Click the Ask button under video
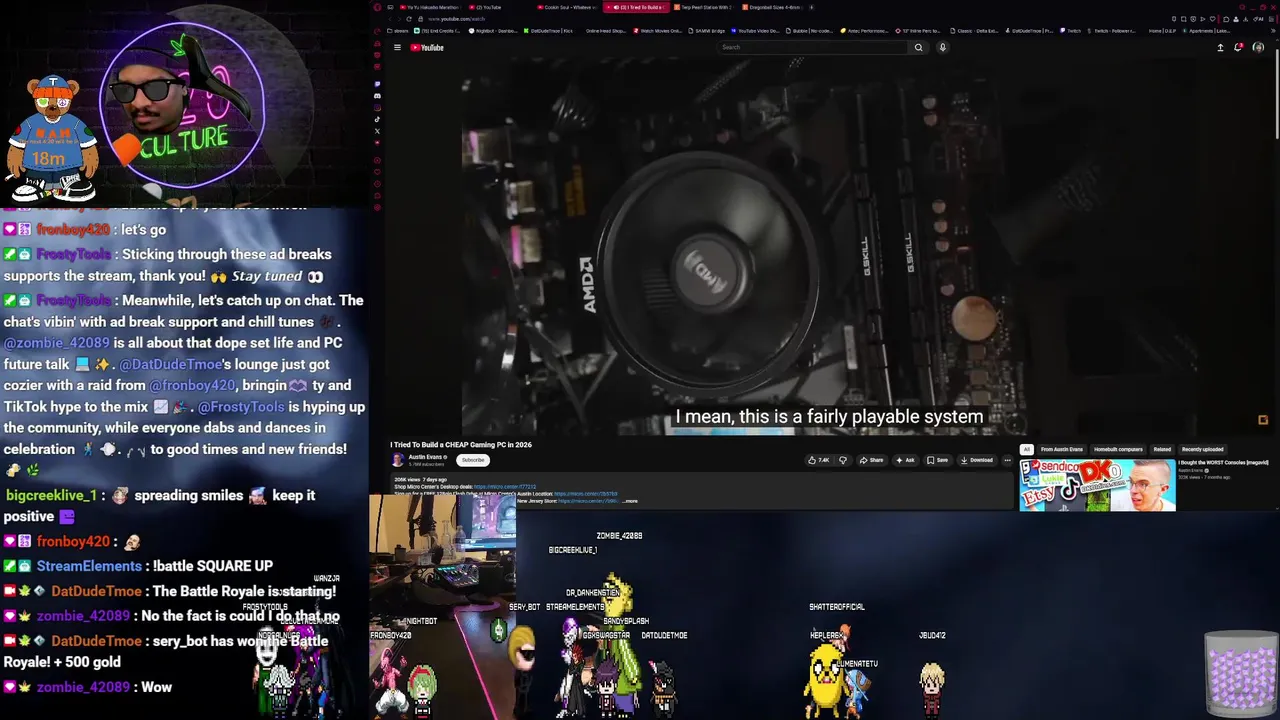This screenshot has height=720, width=1280. tap(904, 460)
